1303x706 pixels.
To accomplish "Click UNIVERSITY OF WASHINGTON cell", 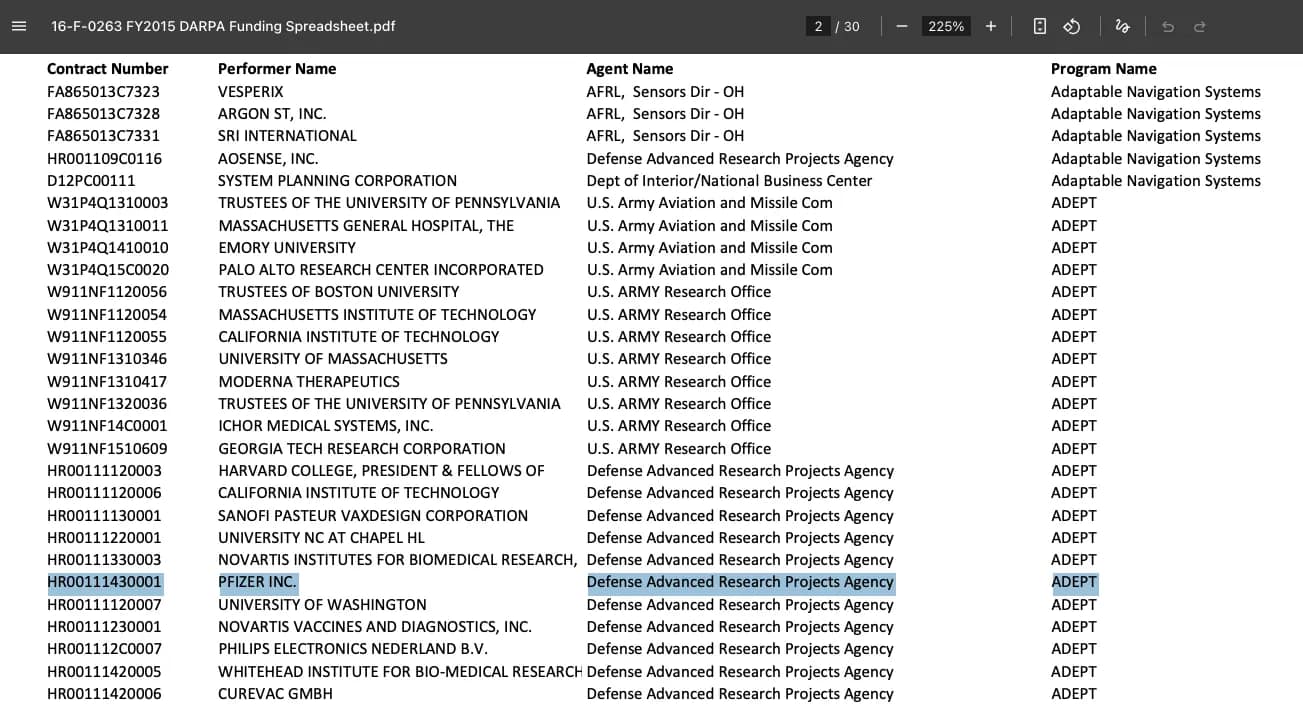I will [x=323, y=605].
